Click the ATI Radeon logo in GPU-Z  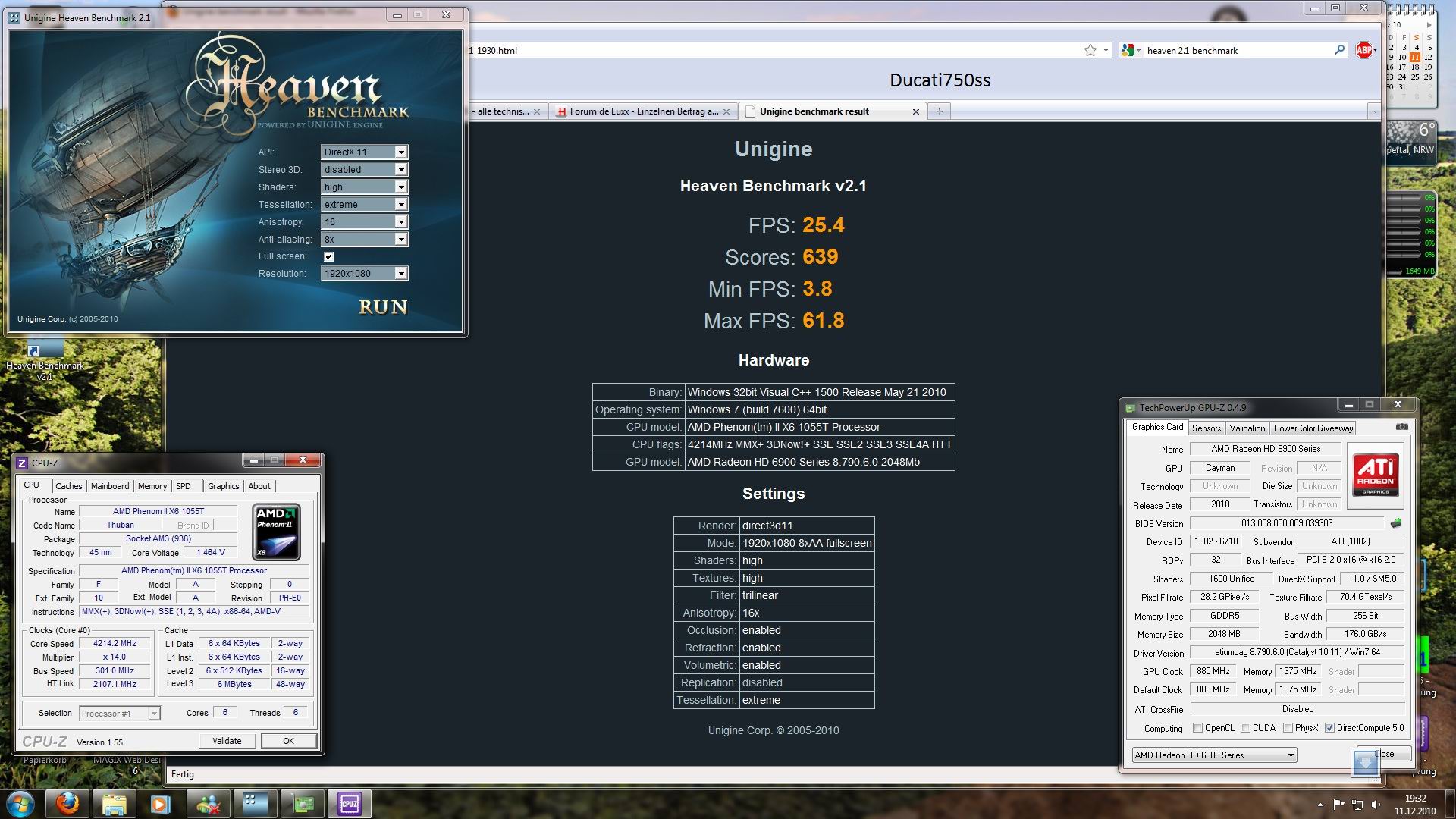click(x=1376, y=475)
